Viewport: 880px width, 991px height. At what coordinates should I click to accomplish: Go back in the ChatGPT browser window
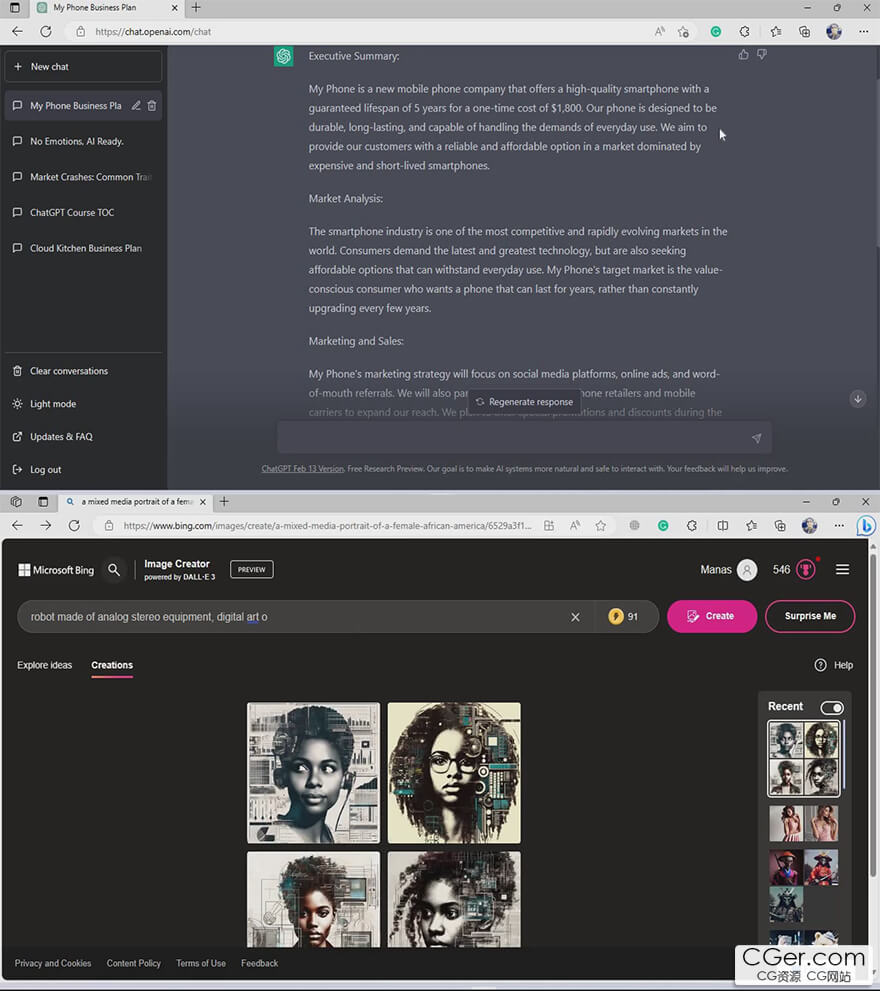pos(17,32)
